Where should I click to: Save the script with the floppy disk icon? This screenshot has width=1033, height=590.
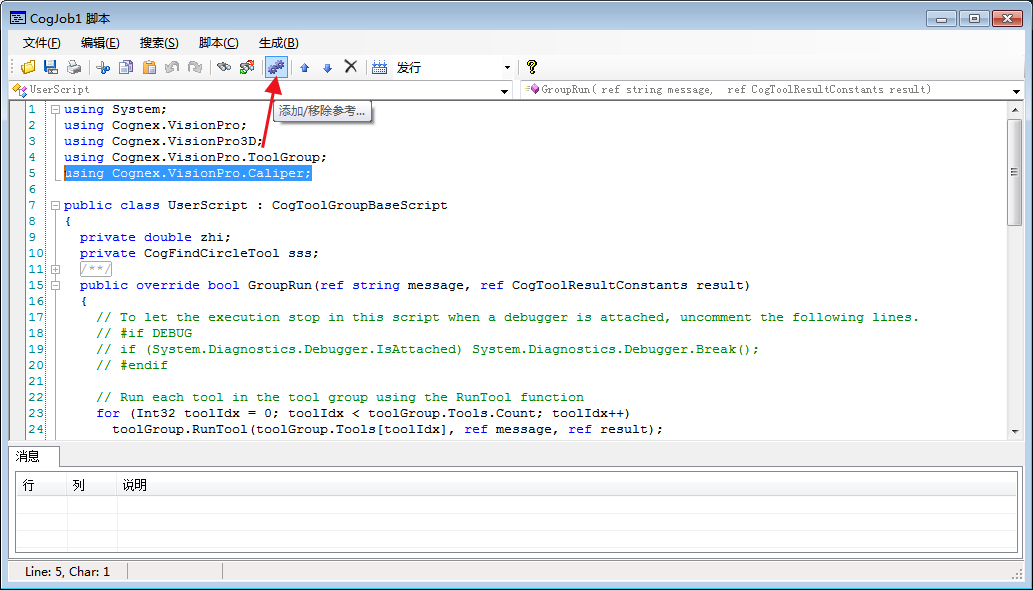[50, 67]
